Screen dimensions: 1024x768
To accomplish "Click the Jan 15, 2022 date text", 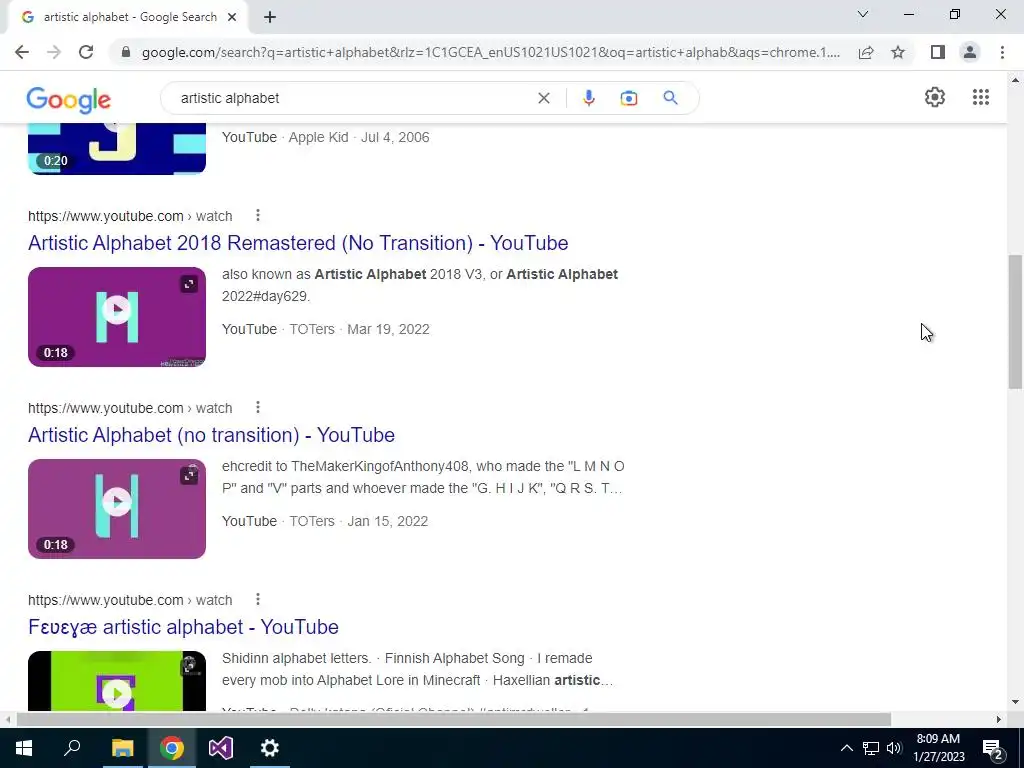I will (387, 521).
